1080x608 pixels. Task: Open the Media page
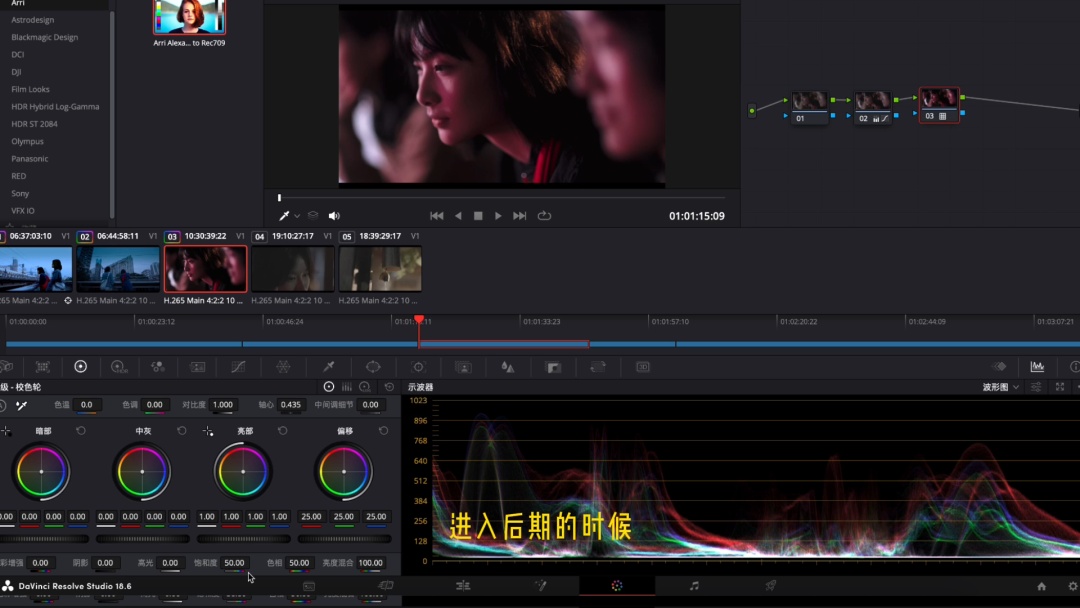309,586
